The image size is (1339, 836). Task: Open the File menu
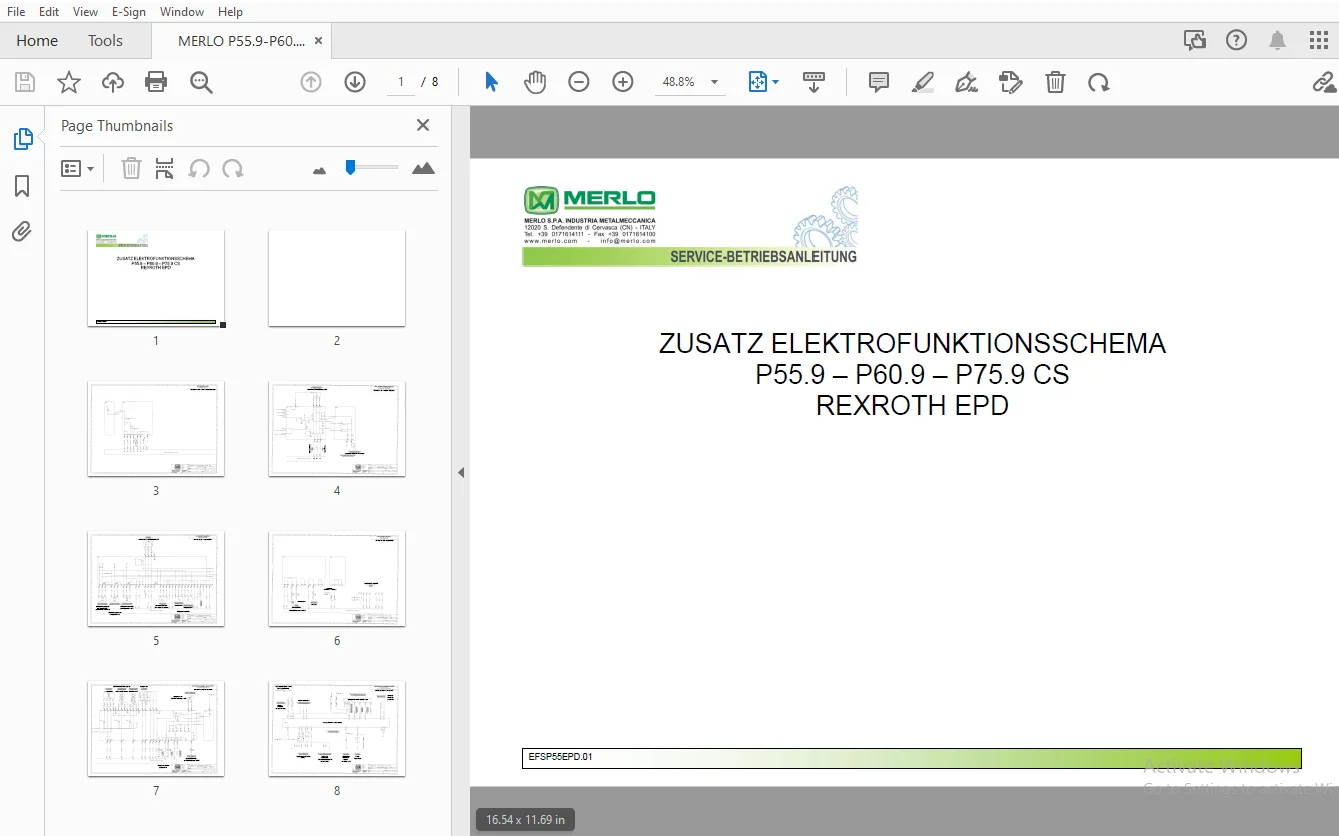coord(16,11)
